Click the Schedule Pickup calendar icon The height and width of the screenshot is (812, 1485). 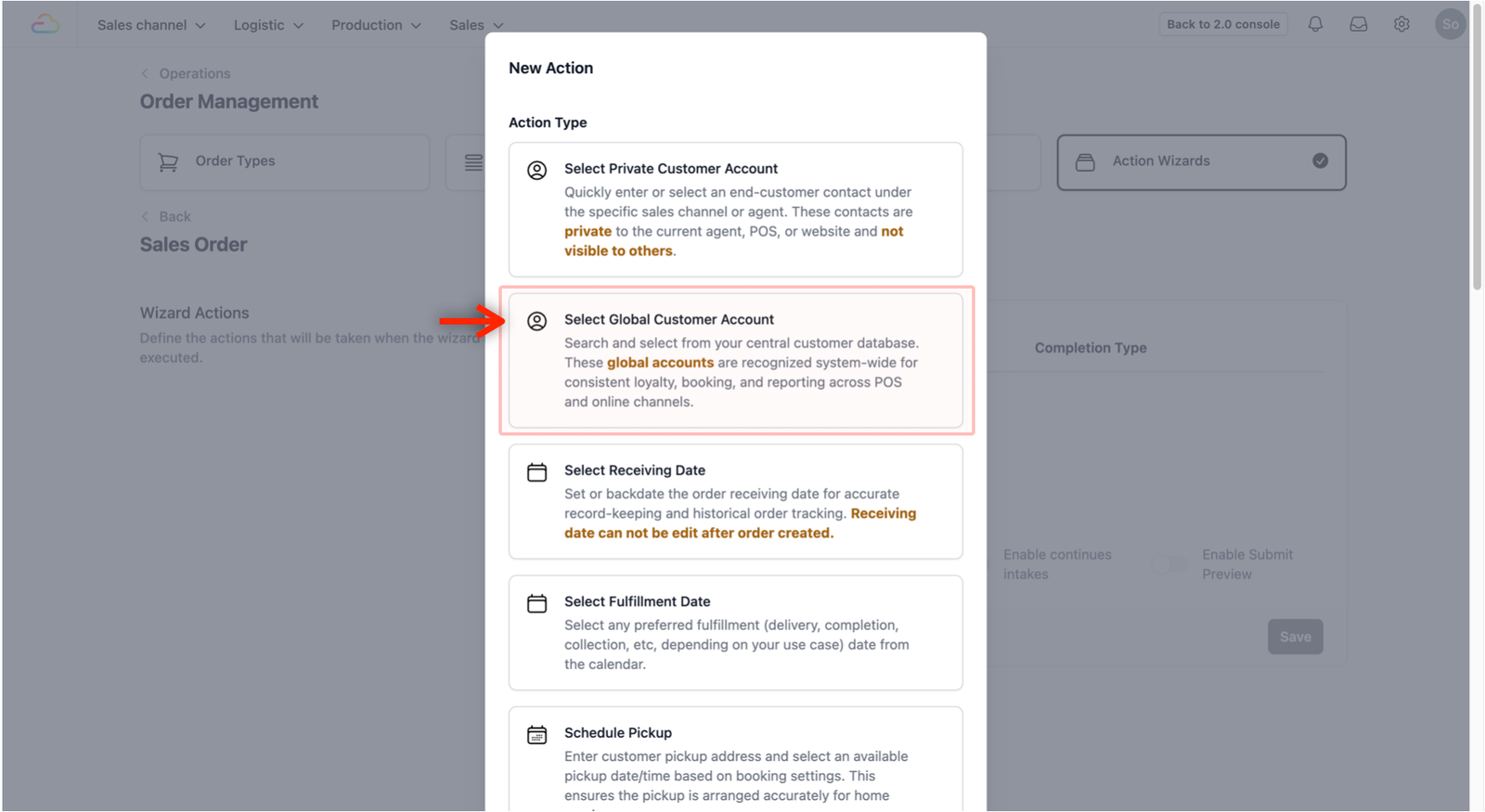point(536,735)
